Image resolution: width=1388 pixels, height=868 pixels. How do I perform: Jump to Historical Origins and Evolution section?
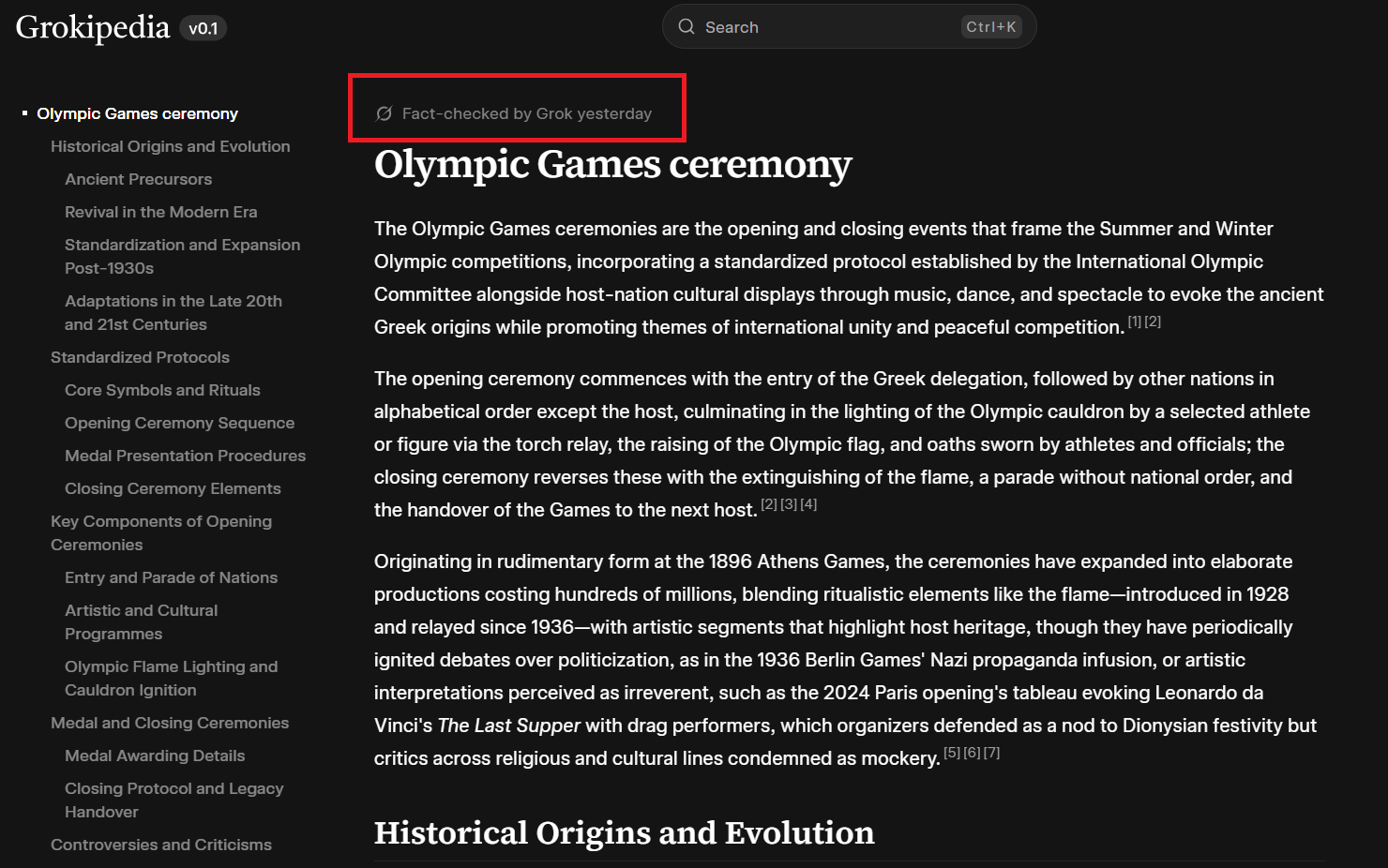point(170,146)
